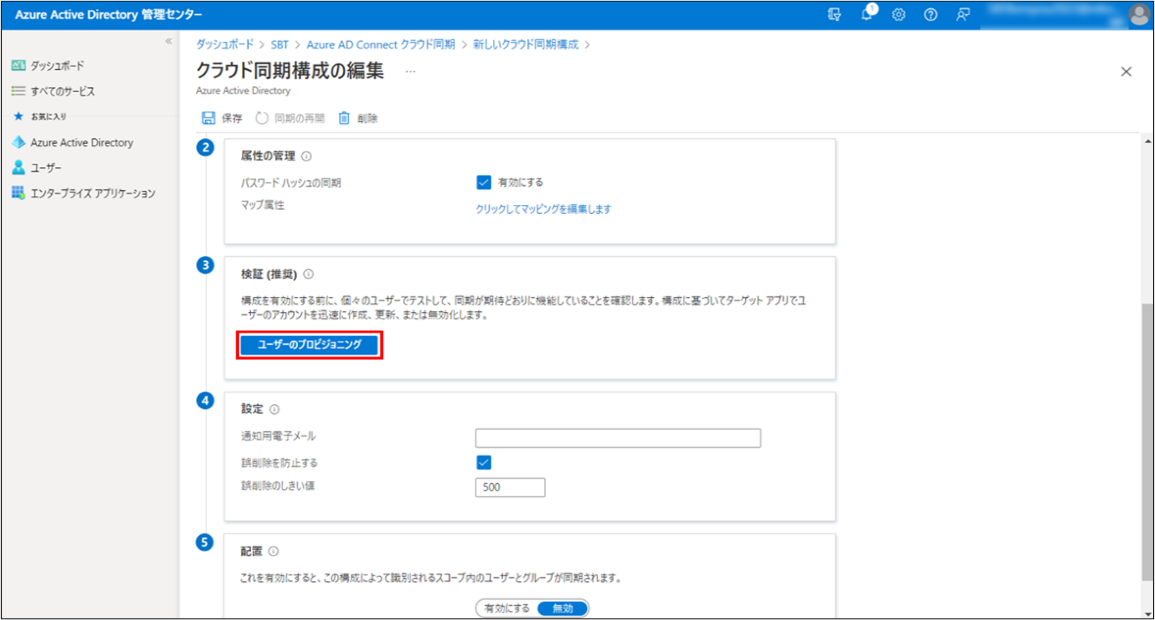Click the vertical scrollbar thumb

(x=1148, y=442)
